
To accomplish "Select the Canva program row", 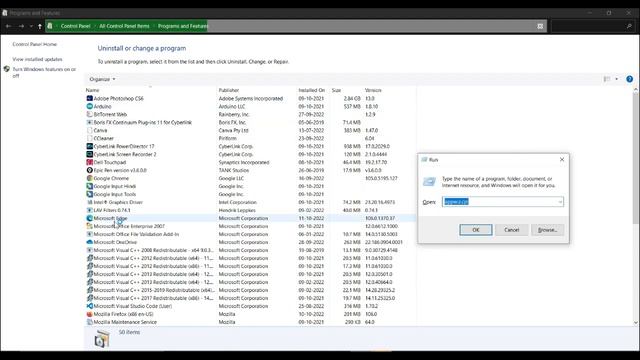I will click(x=251, y=130).
